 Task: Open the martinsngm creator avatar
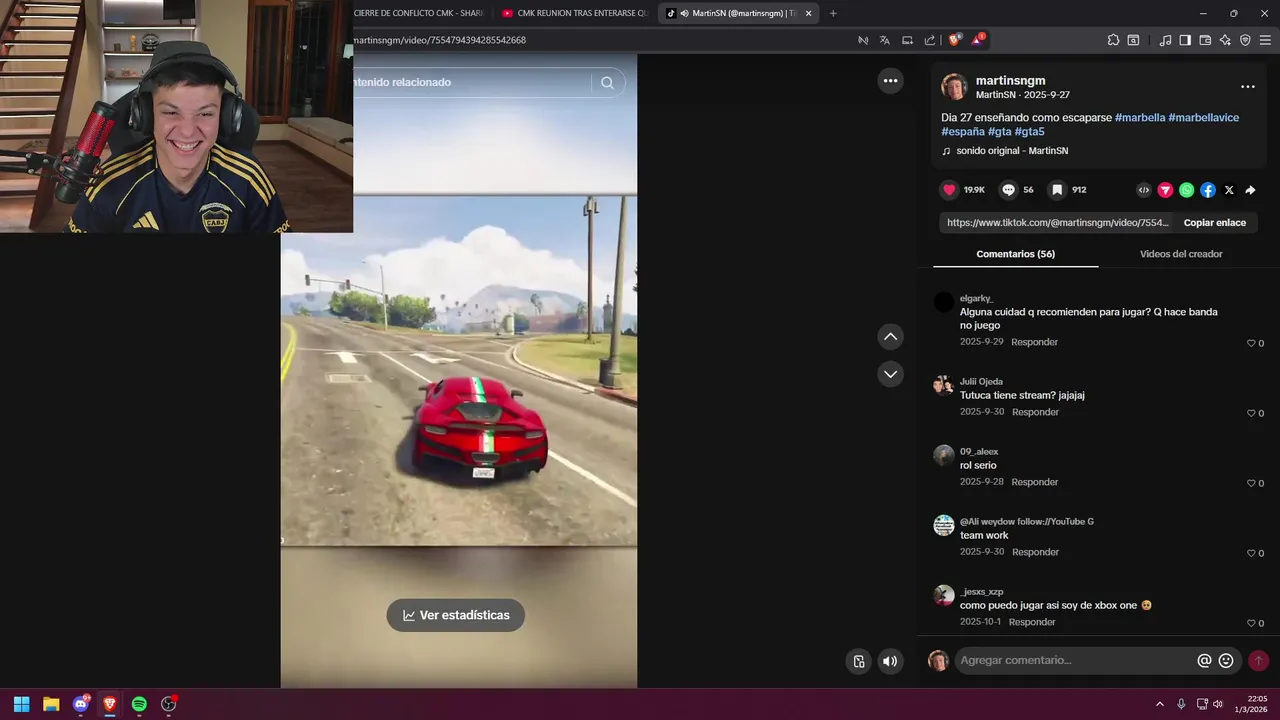point(954,87)
